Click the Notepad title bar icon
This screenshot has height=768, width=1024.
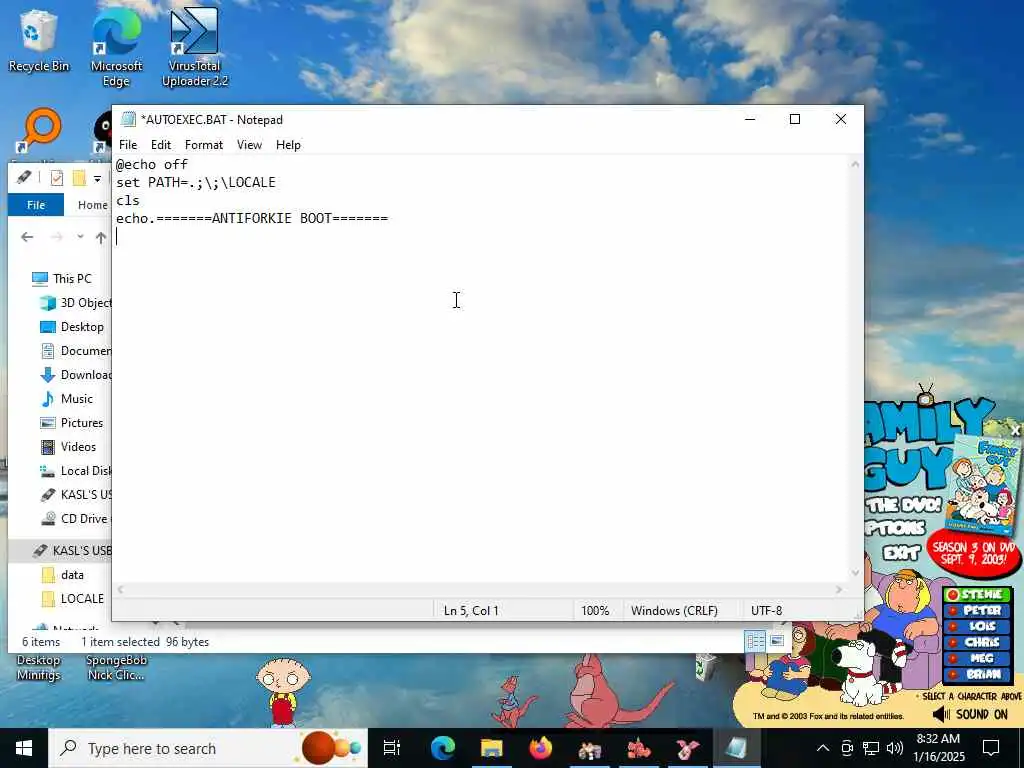coord(129,120)
